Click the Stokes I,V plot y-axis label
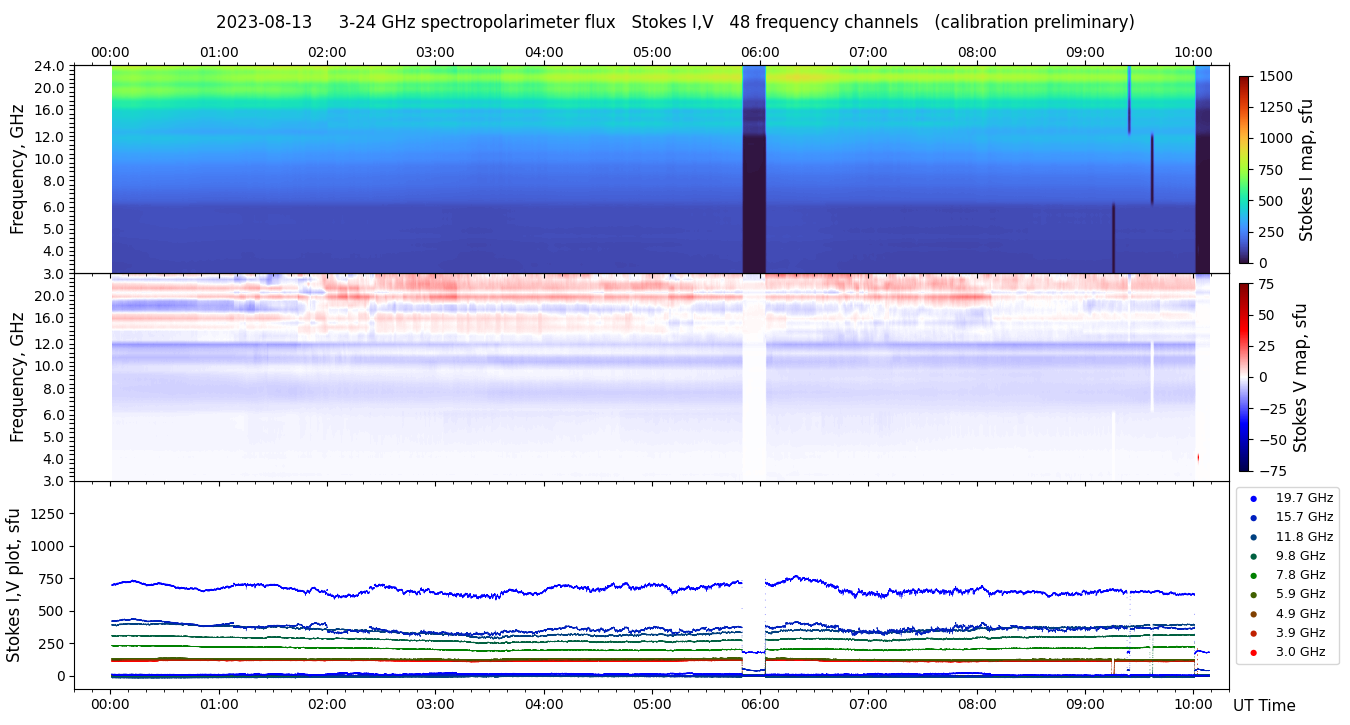This screenshot has height=725, width=1350. pyautogui.click(x=14, y=585)
